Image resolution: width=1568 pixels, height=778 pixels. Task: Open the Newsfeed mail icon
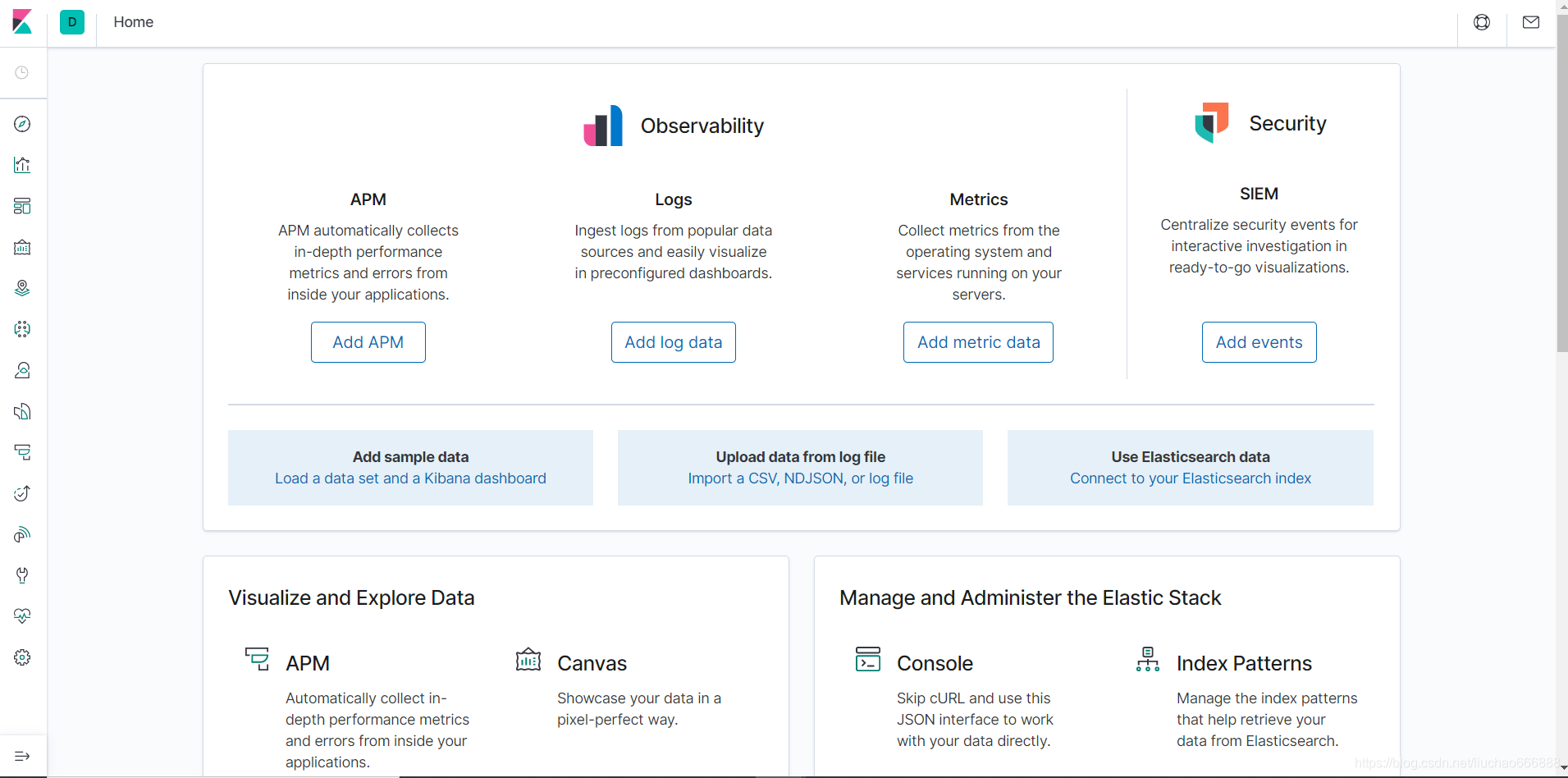click(1531, 22)
